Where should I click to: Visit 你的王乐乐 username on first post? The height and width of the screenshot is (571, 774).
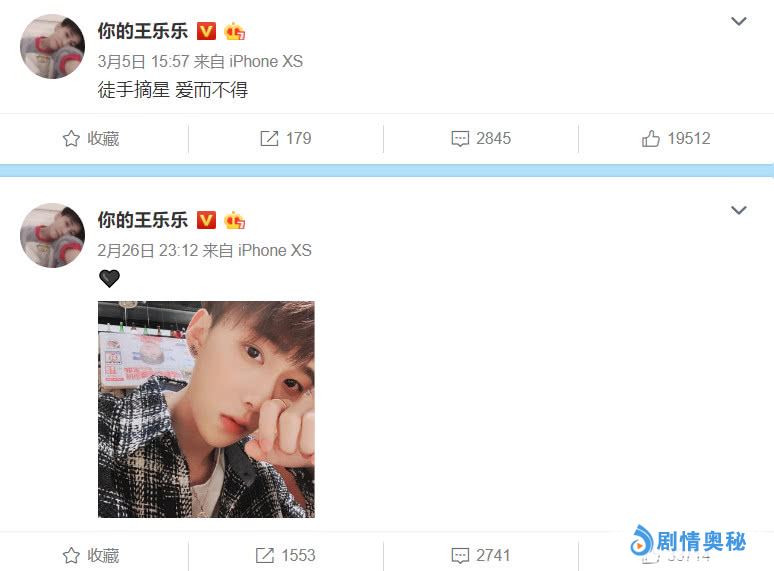click(143, 31)
